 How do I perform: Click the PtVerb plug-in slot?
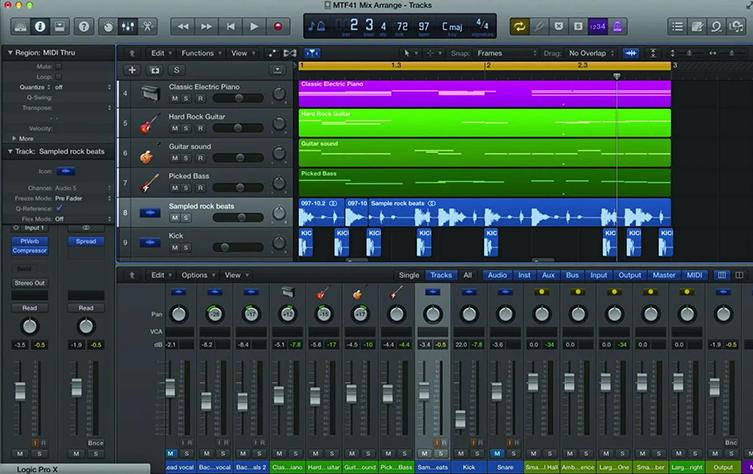pyautogui.click(x=30, y=241)
